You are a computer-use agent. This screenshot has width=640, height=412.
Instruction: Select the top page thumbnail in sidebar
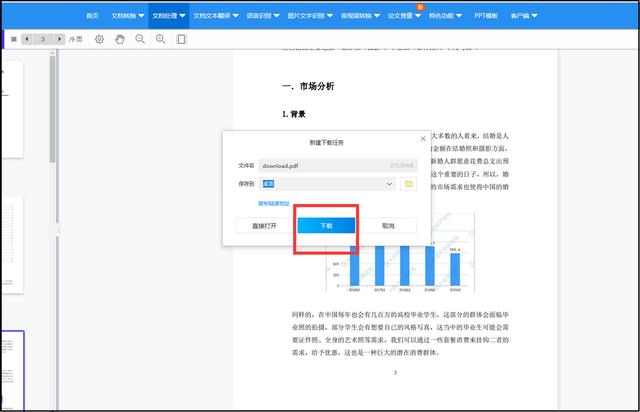(12, 109)
